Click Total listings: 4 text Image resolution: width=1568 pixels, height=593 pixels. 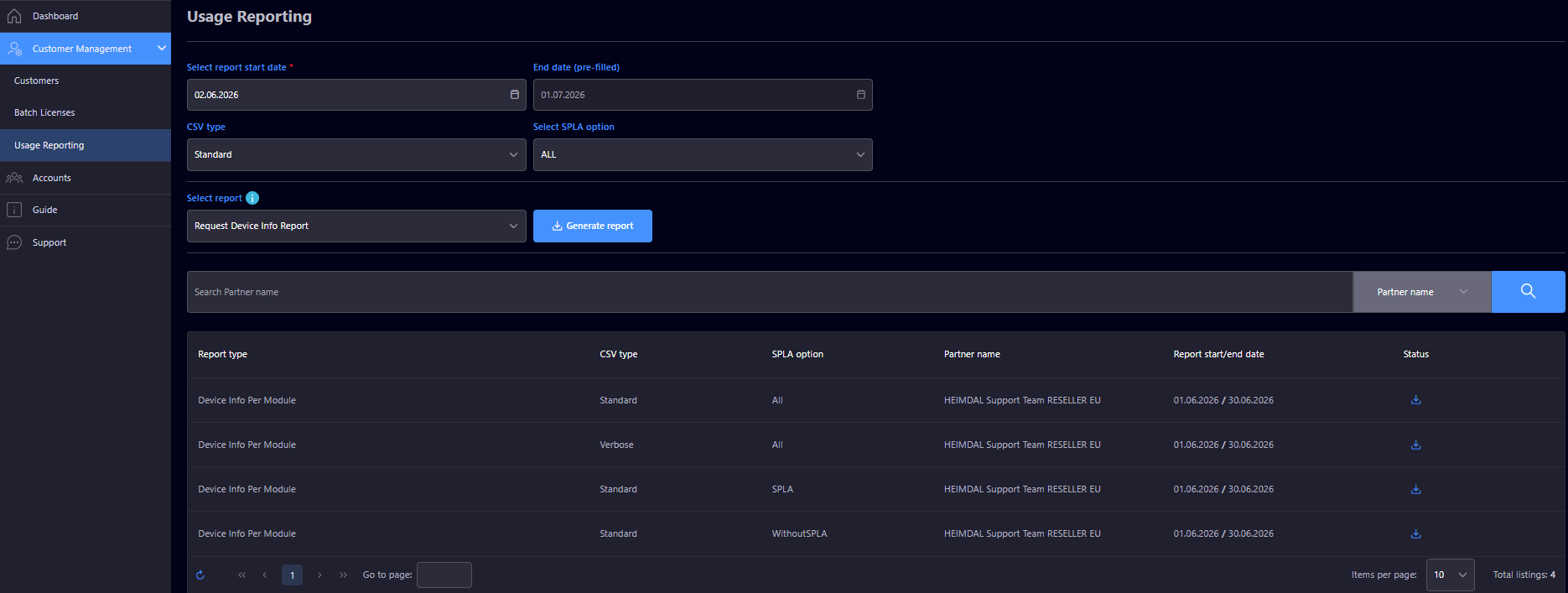click(1524, 575)
